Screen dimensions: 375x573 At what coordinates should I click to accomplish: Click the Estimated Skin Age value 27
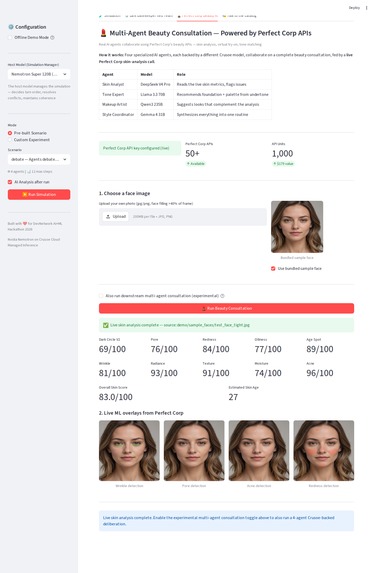point(233,397)
